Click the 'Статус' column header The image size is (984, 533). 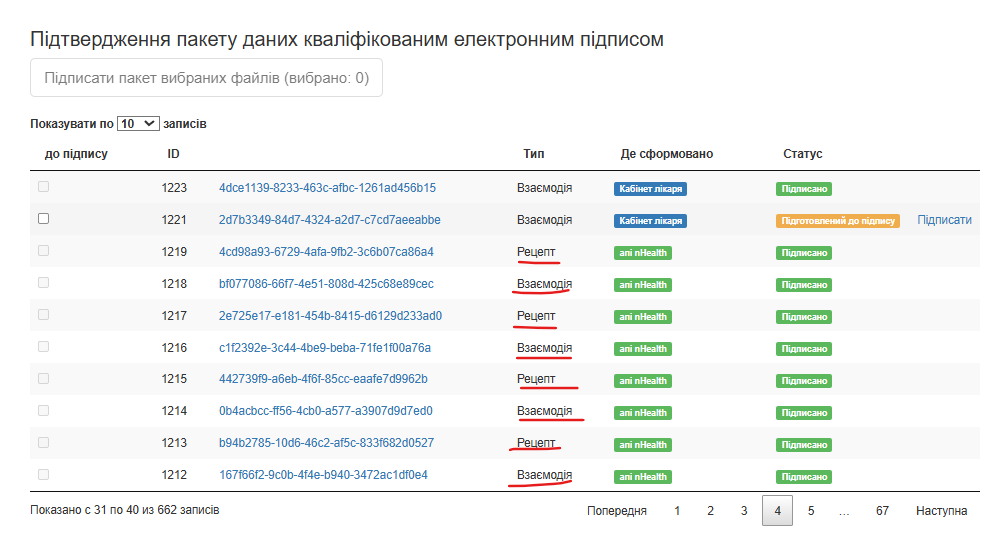[802, 154]
